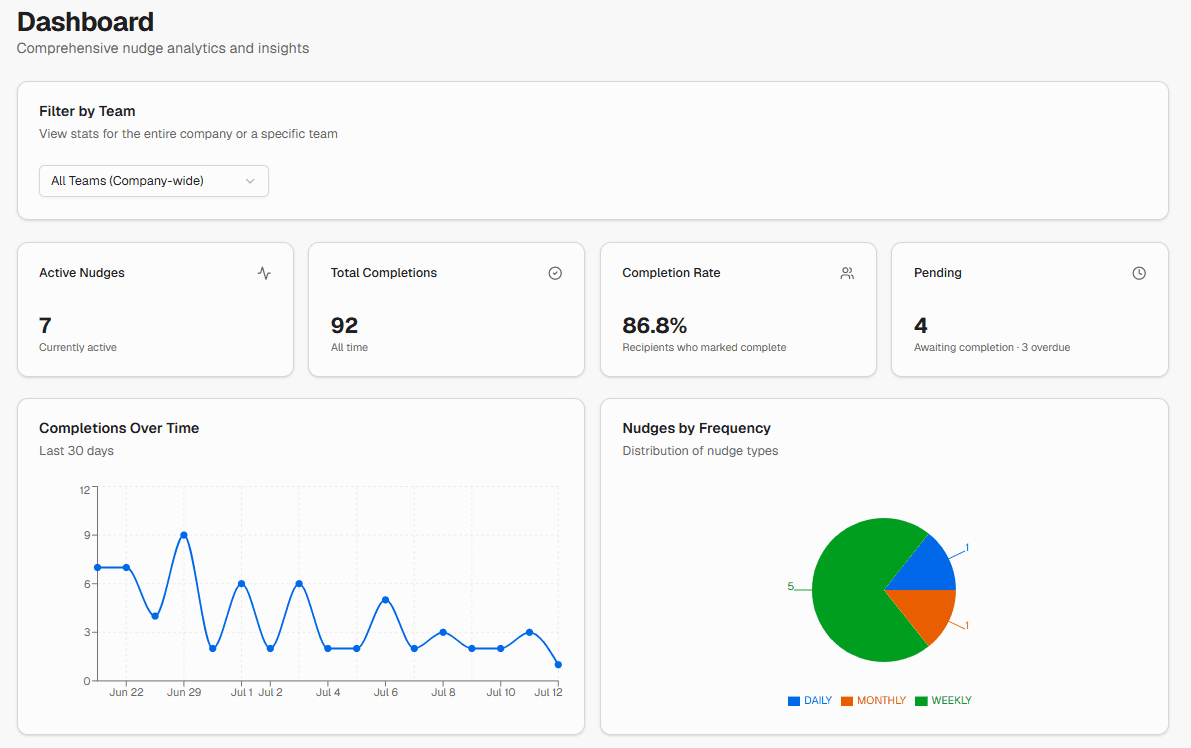Click 'View stats for the entire company' description
This screenshot has height=748, width=1191.
click(188, 134)
